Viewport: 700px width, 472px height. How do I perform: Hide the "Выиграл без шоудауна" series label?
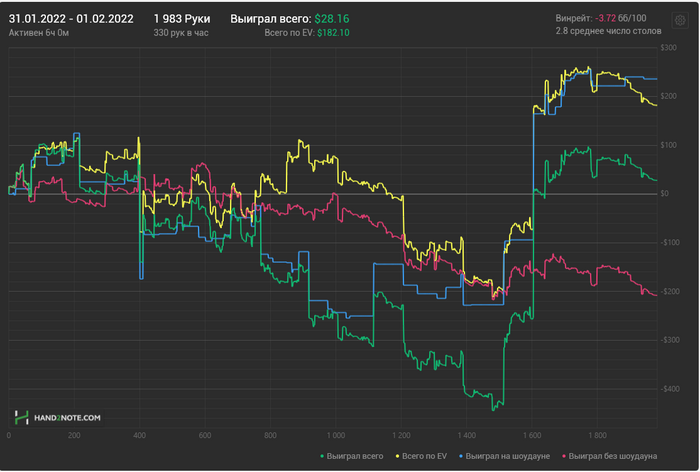tap(613, 455)
